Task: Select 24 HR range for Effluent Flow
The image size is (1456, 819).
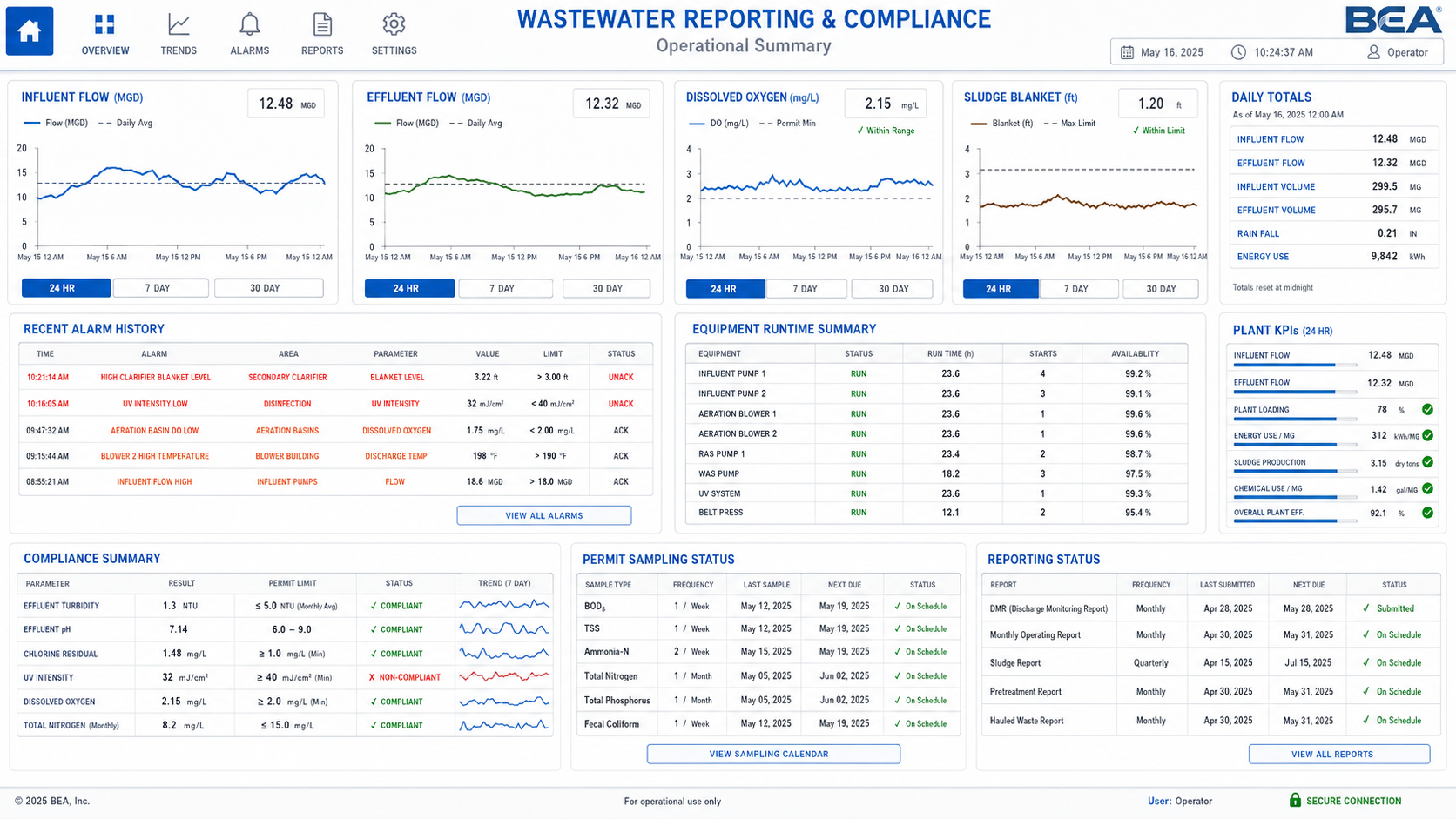Action: (x=409, y=288)
